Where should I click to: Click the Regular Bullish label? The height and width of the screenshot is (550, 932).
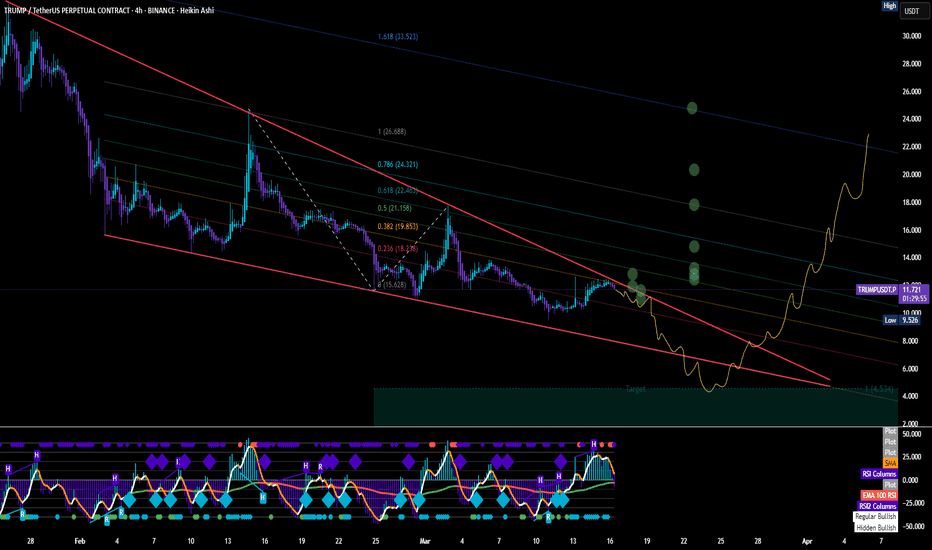[876, 517]
